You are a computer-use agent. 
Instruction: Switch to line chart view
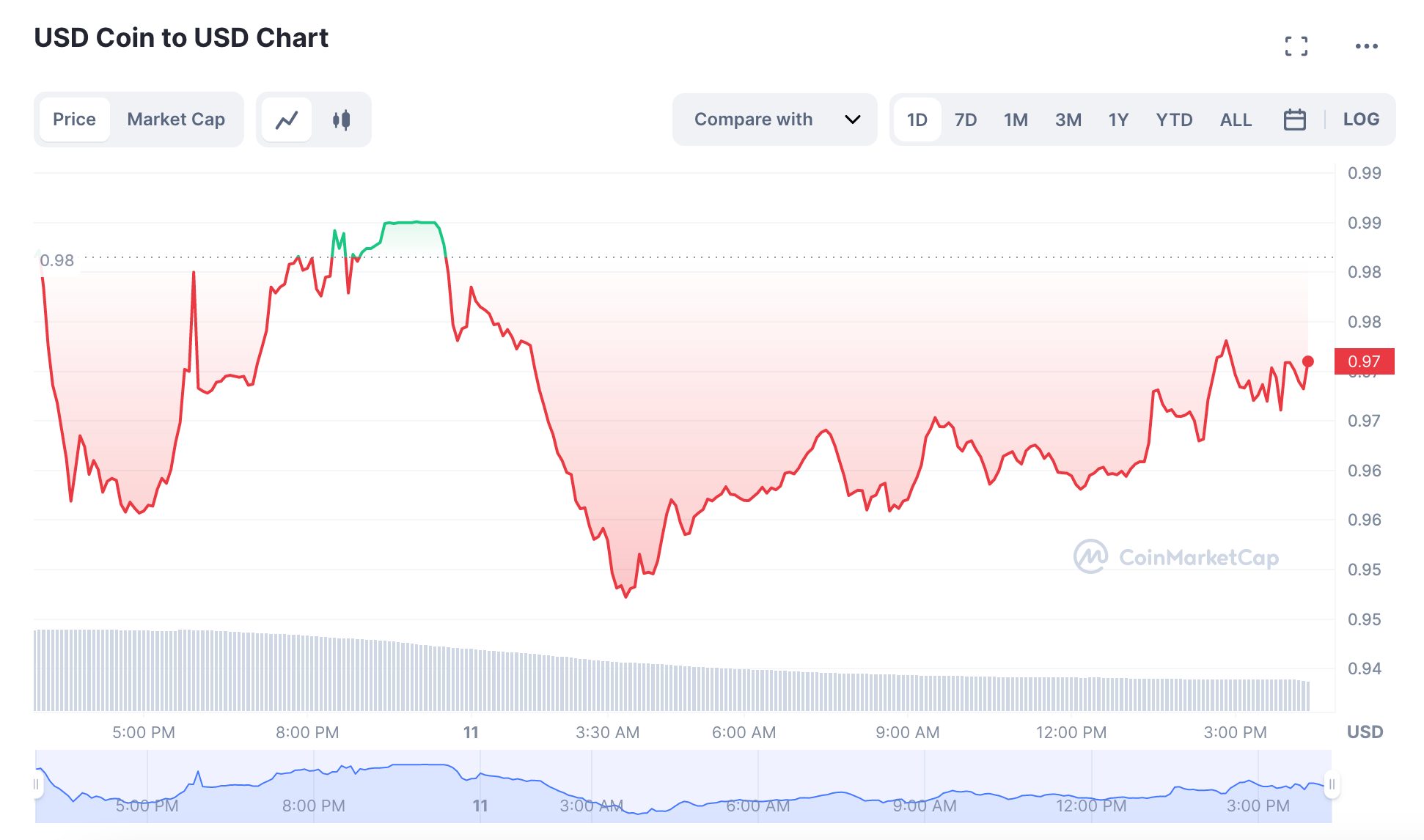point(287,119)
